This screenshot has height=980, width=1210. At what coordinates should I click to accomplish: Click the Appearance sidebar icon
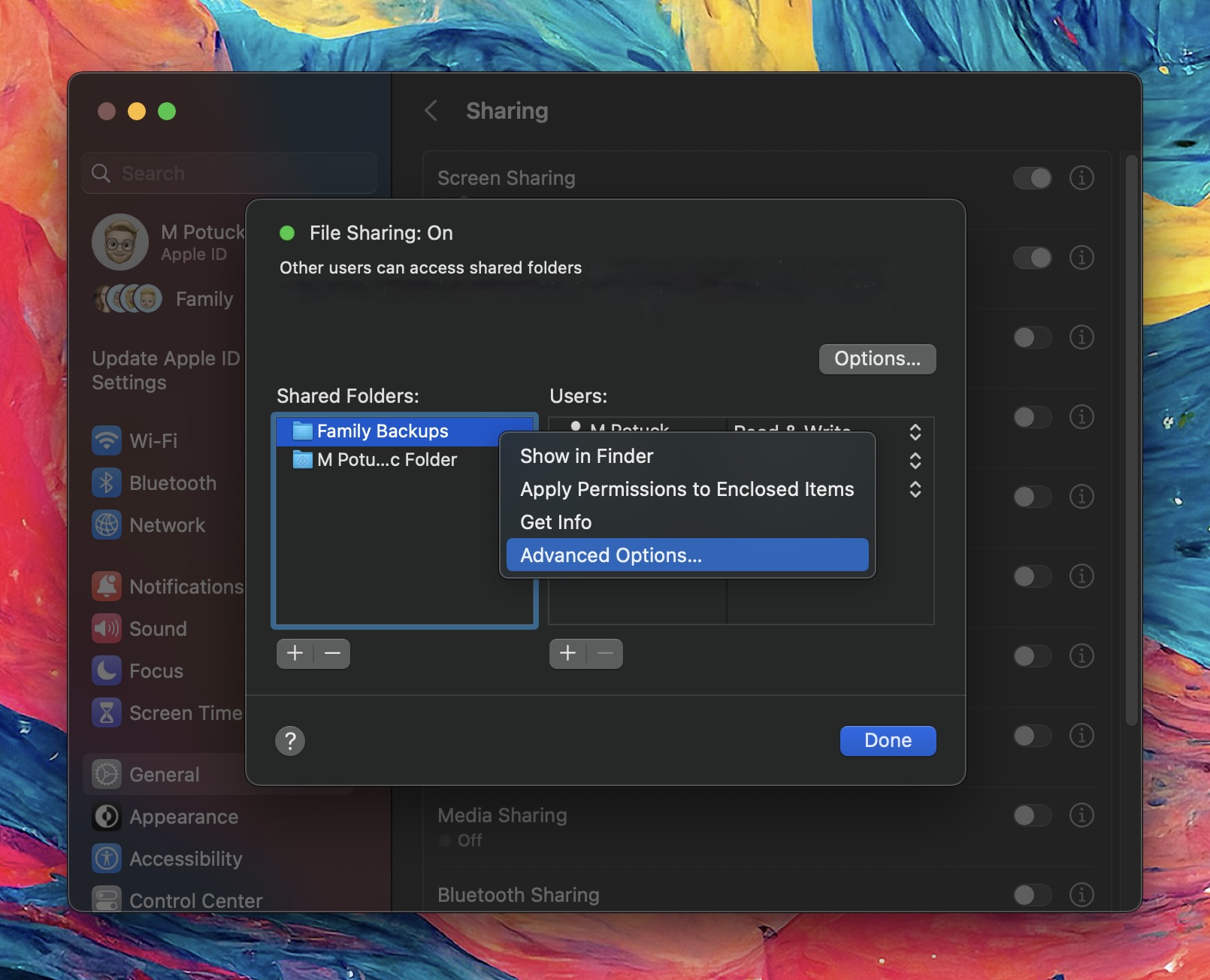[107, 817]
